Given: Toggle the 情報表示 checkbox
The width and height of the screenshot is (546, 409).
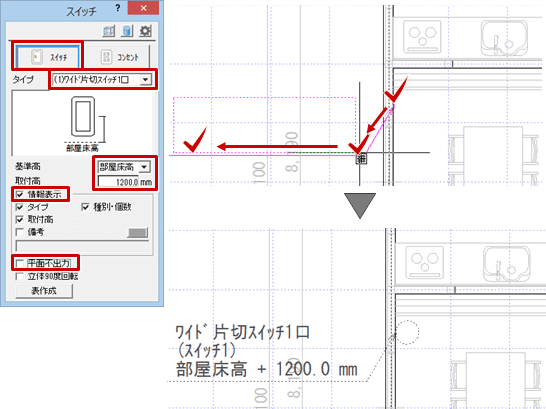Looking at the screenshot, I should coord(20,195).
